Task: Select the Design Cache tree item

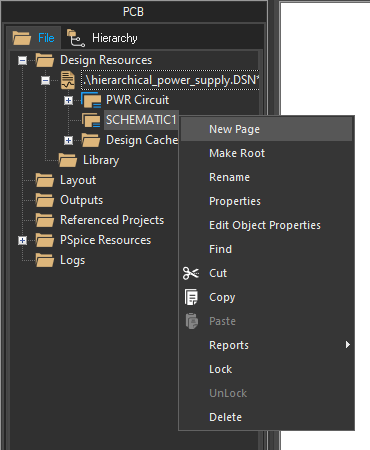Action: click(142, 140)
